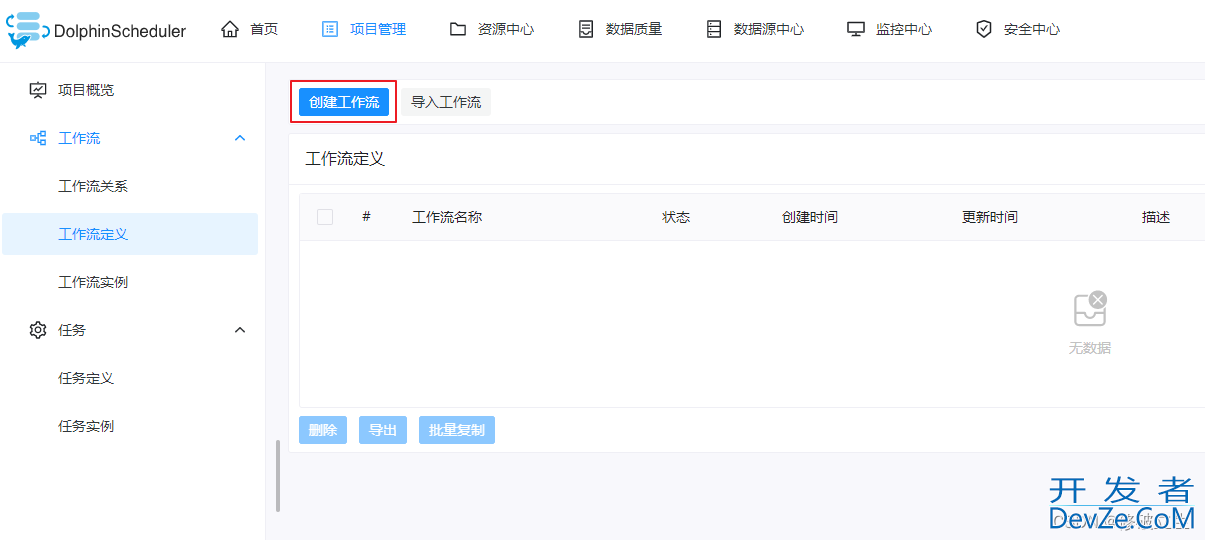
Task: Click the sidebar vertical scrollbar
Action: point(278,476)
